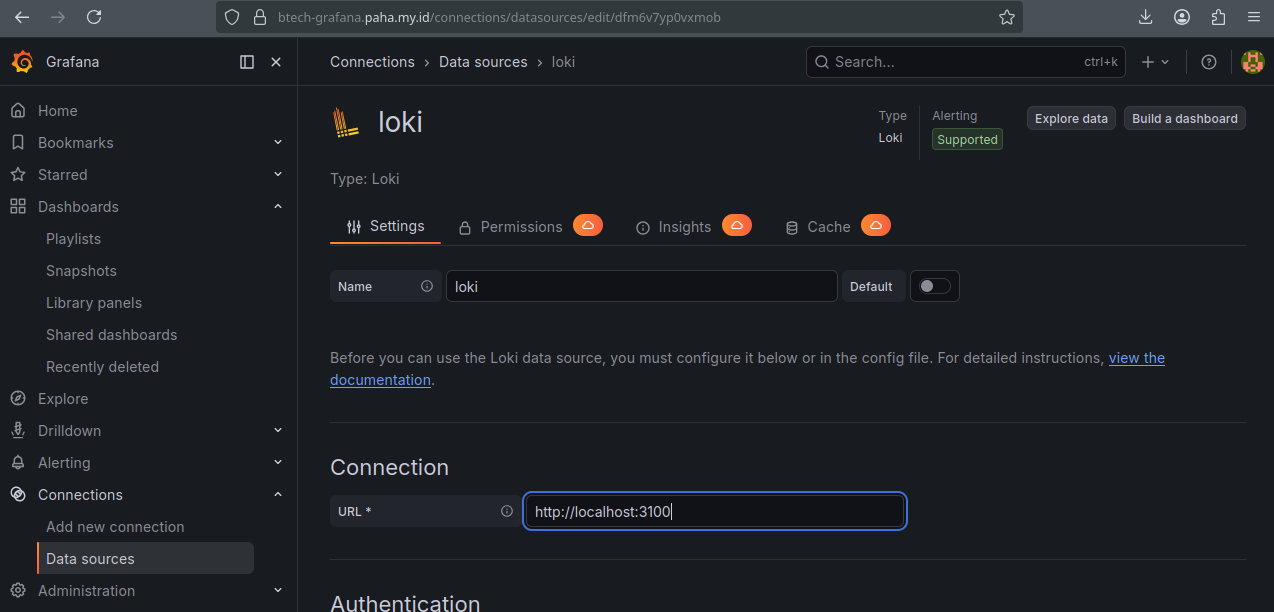The image size is (1274, 612).
Task: Open the plus new menu
Action: click(1155, 62)
